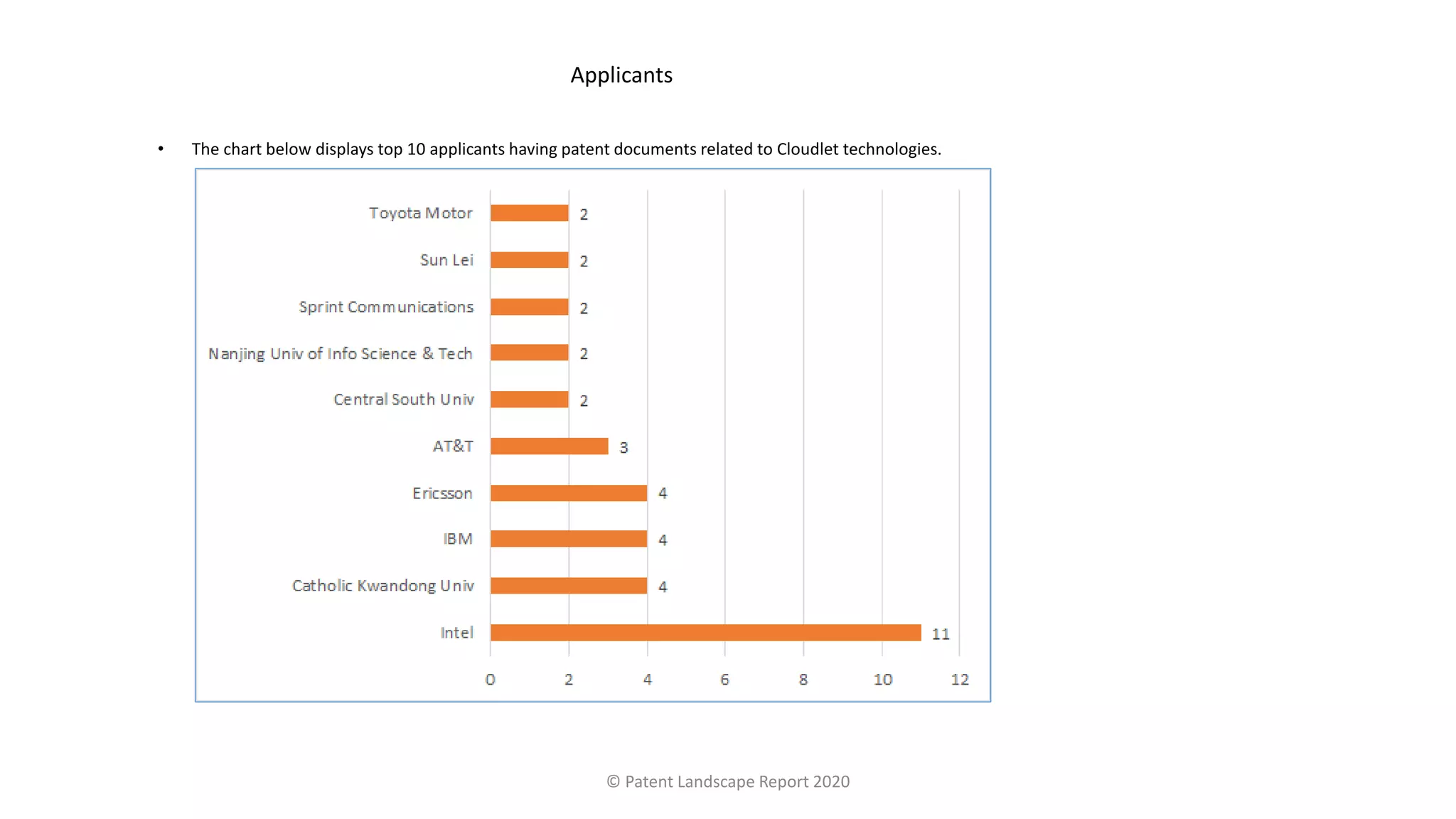This screenshot has height=819, width=1456.
Task: Click the Intel bar
Action: pyautogui.click(x=706, y=633)
